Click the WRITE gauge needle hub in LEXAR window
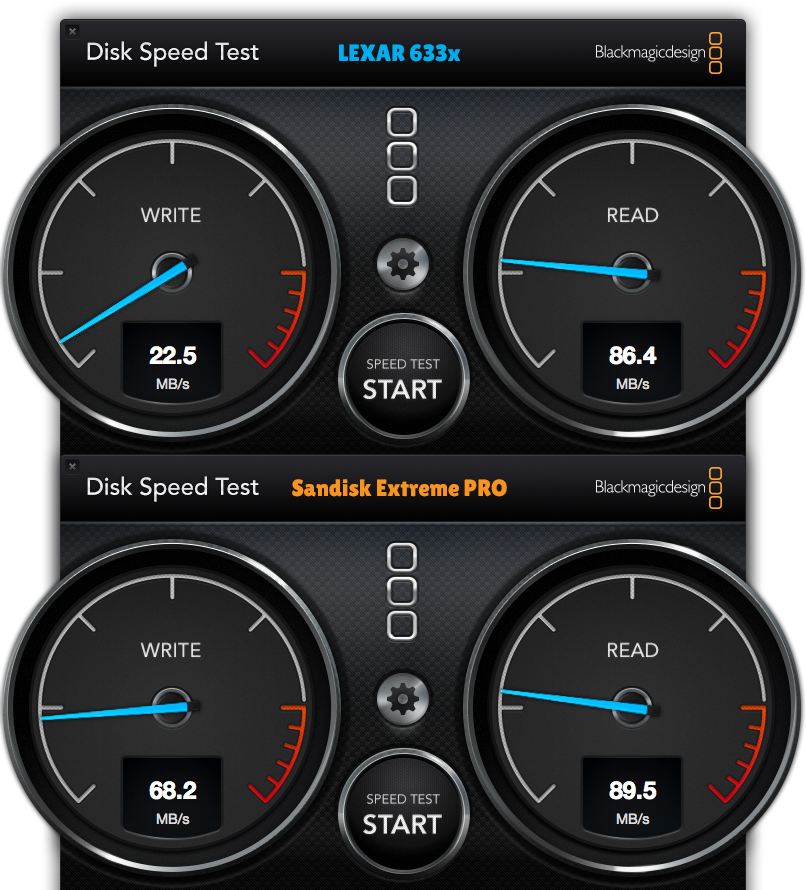806x890 pixels. coord(173,272)
